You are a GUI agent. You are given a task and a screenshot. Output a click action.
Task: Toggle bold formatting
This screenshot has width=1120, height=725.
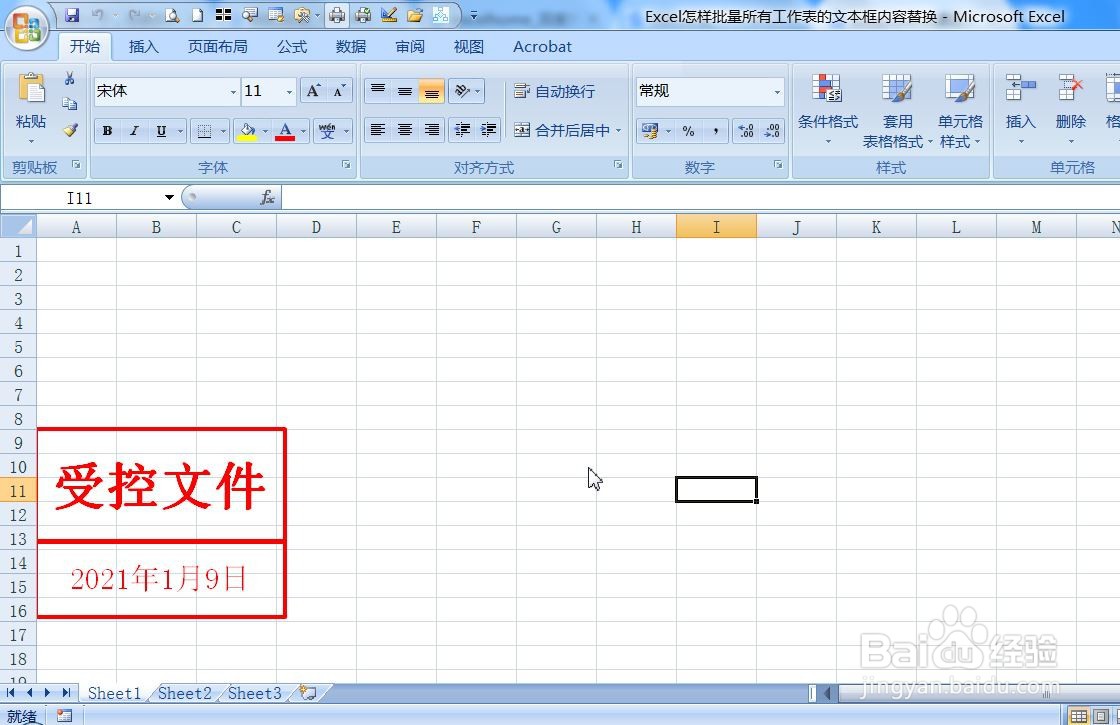click(x=107, y=131)
